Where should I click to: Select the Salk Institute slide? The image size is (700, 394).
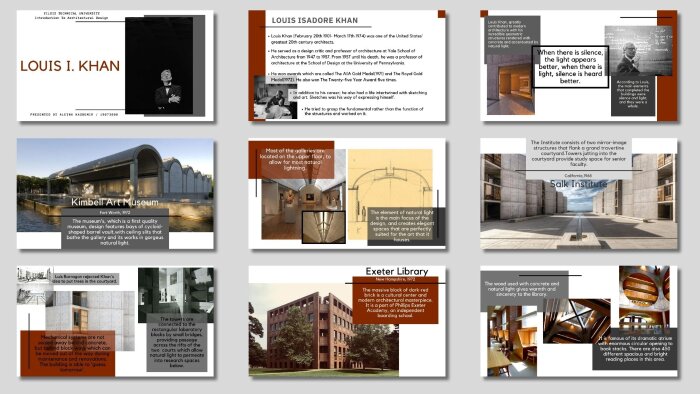pyautogui.click(x=579, y=194)
